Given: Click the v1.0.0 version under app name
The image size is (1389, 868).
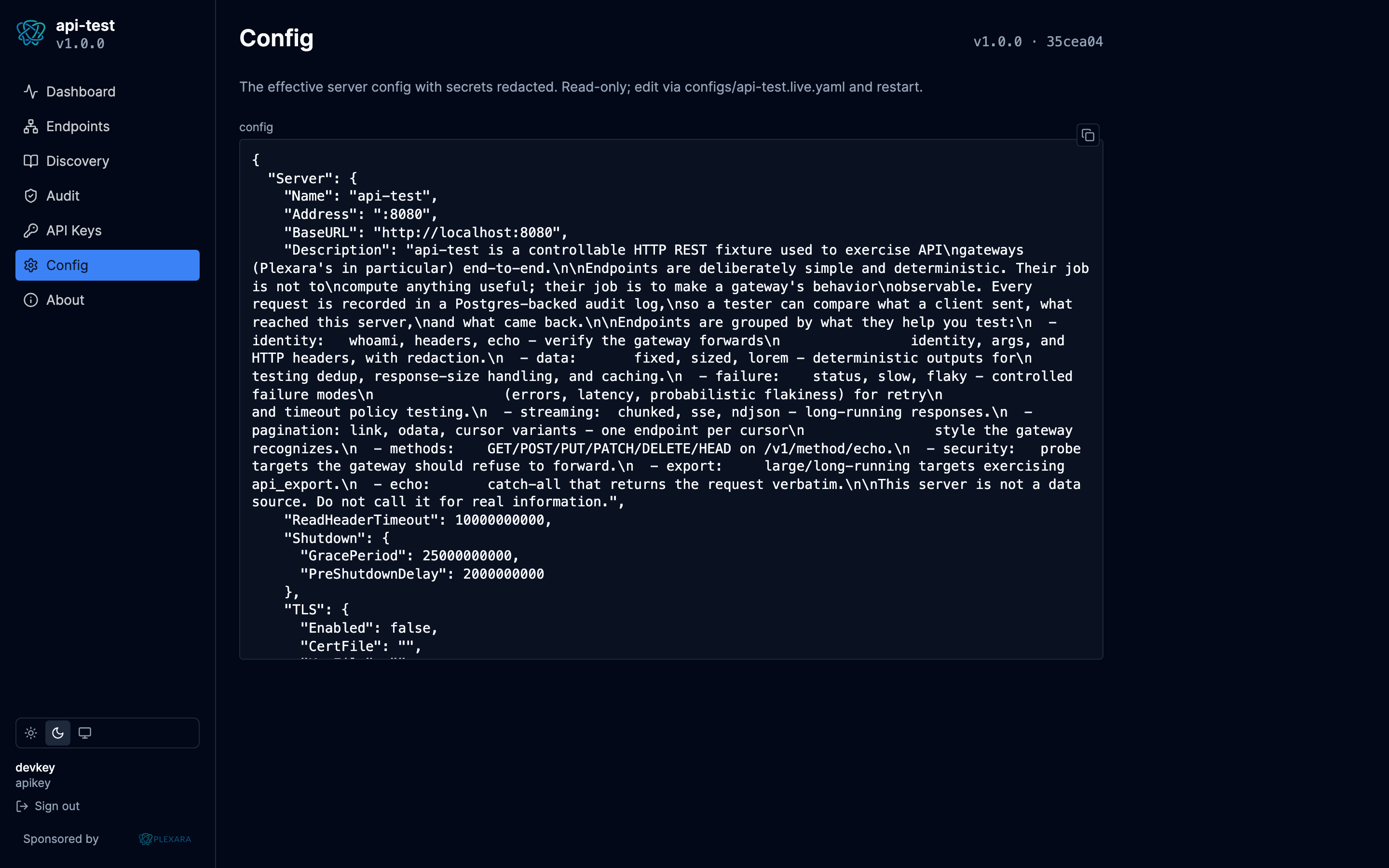Looking at the screenshot, I should (x=81, y=43).
